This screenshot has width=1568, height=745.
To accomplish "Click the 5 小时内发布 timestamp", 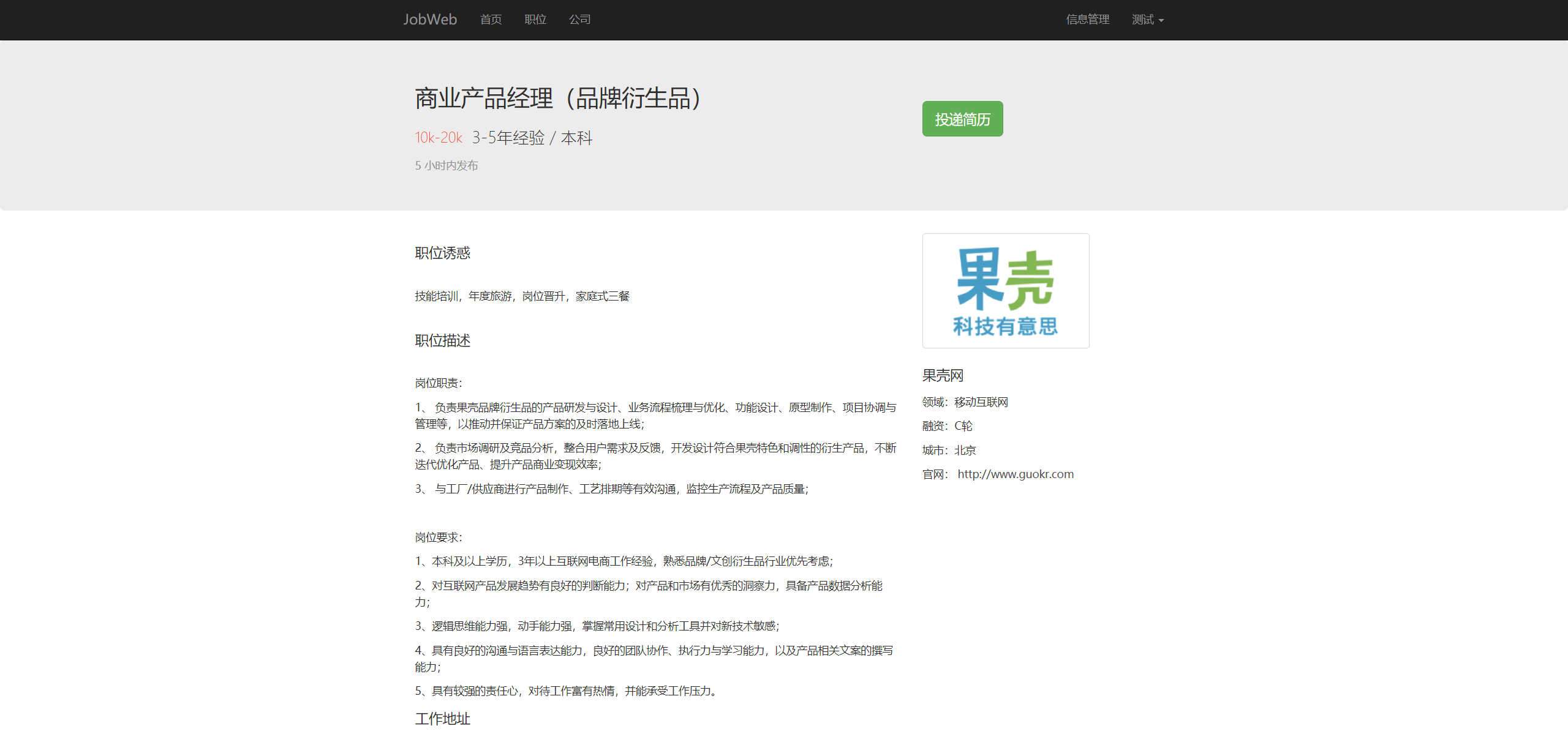I will [447, 165].
